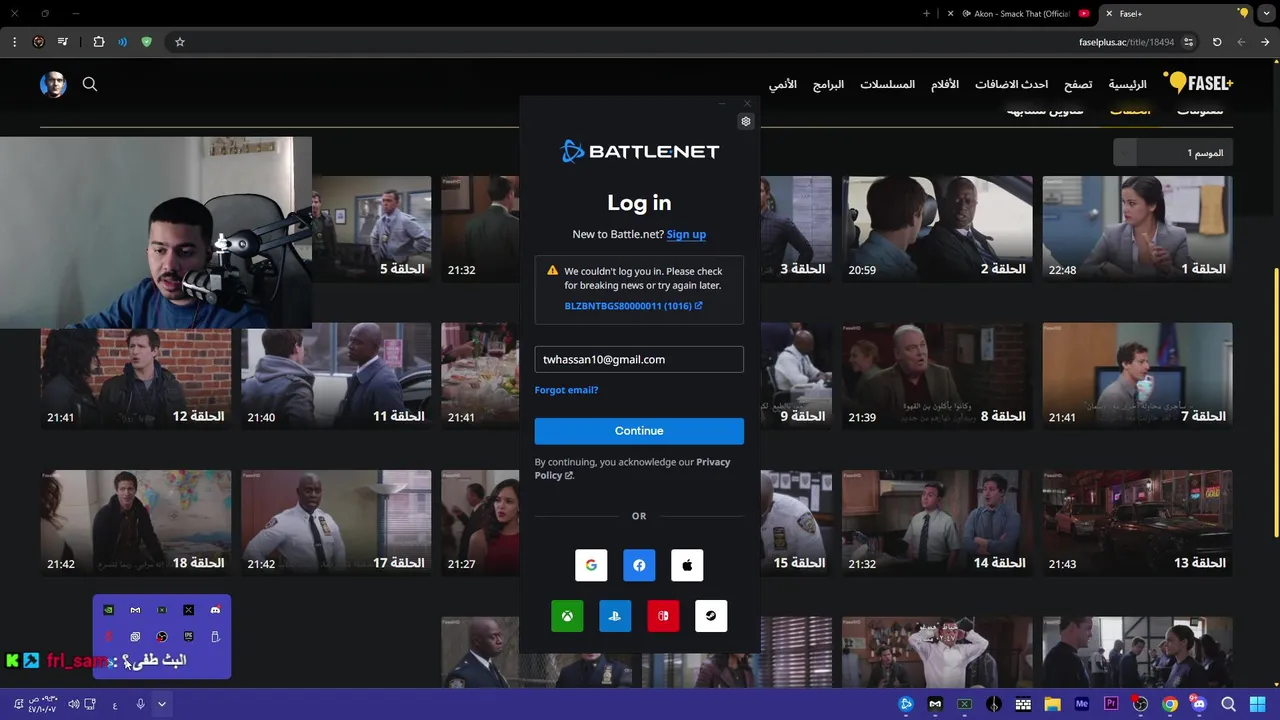This screenshot has height=720, width=1280.
Task: Bookmark page with star icon
Action: [180, 42]
